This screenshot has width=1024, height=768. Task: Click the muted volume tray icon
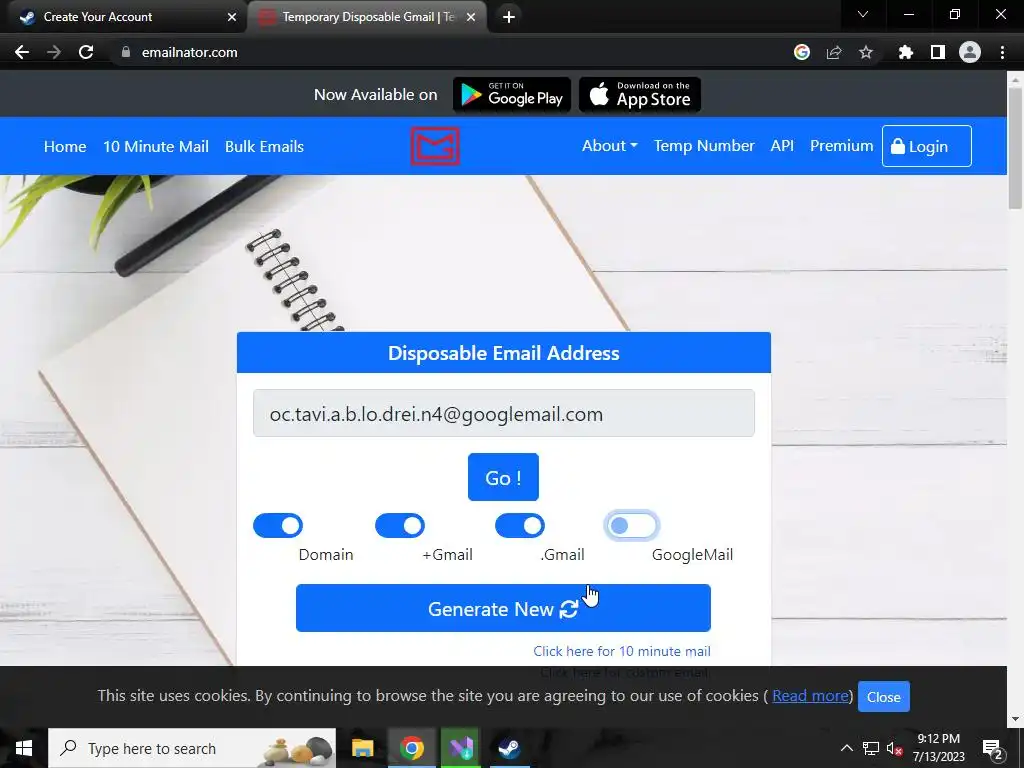tap(895, 748)
